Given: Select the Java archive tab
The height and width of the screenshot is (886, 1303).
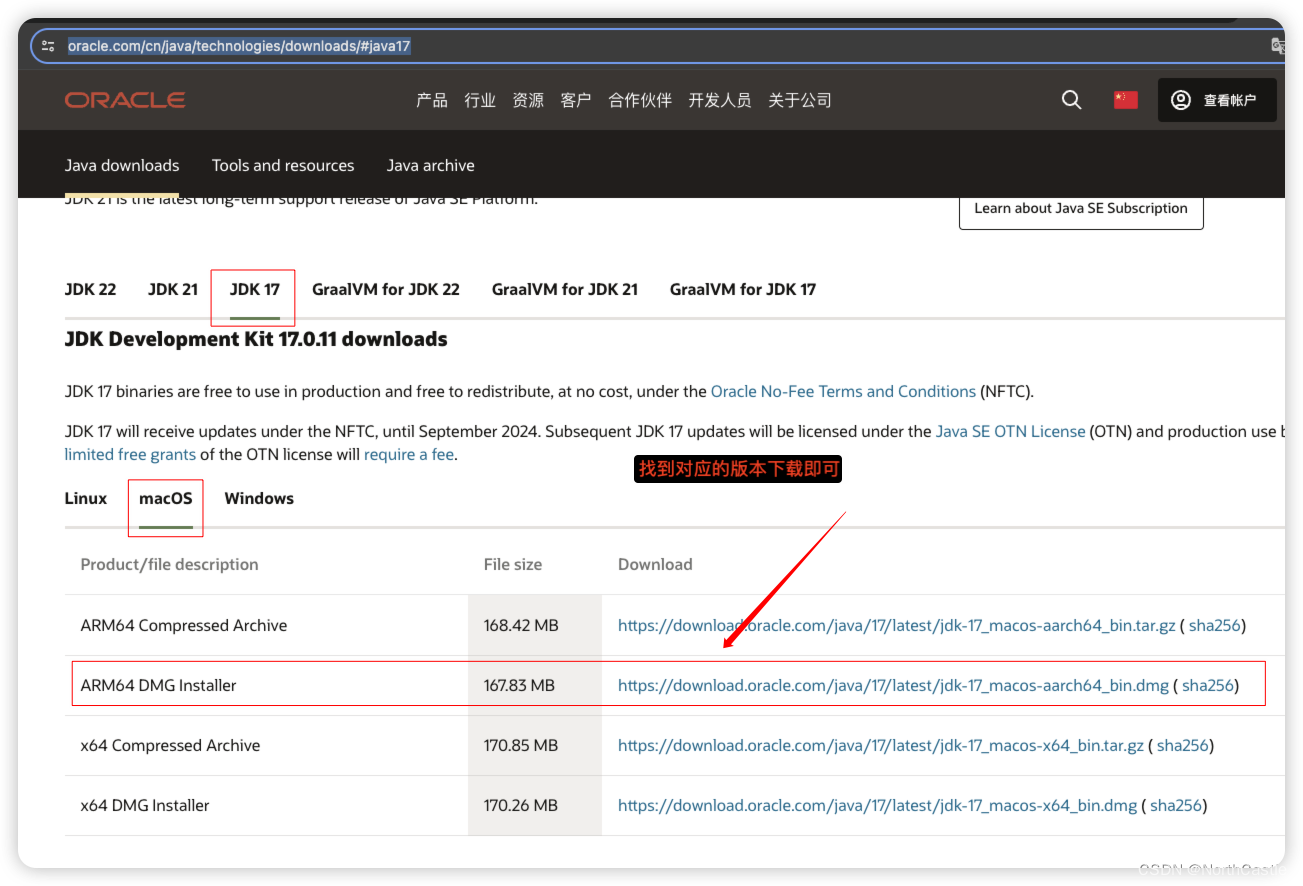Looking at the screenshot, I should pos(431,165).
